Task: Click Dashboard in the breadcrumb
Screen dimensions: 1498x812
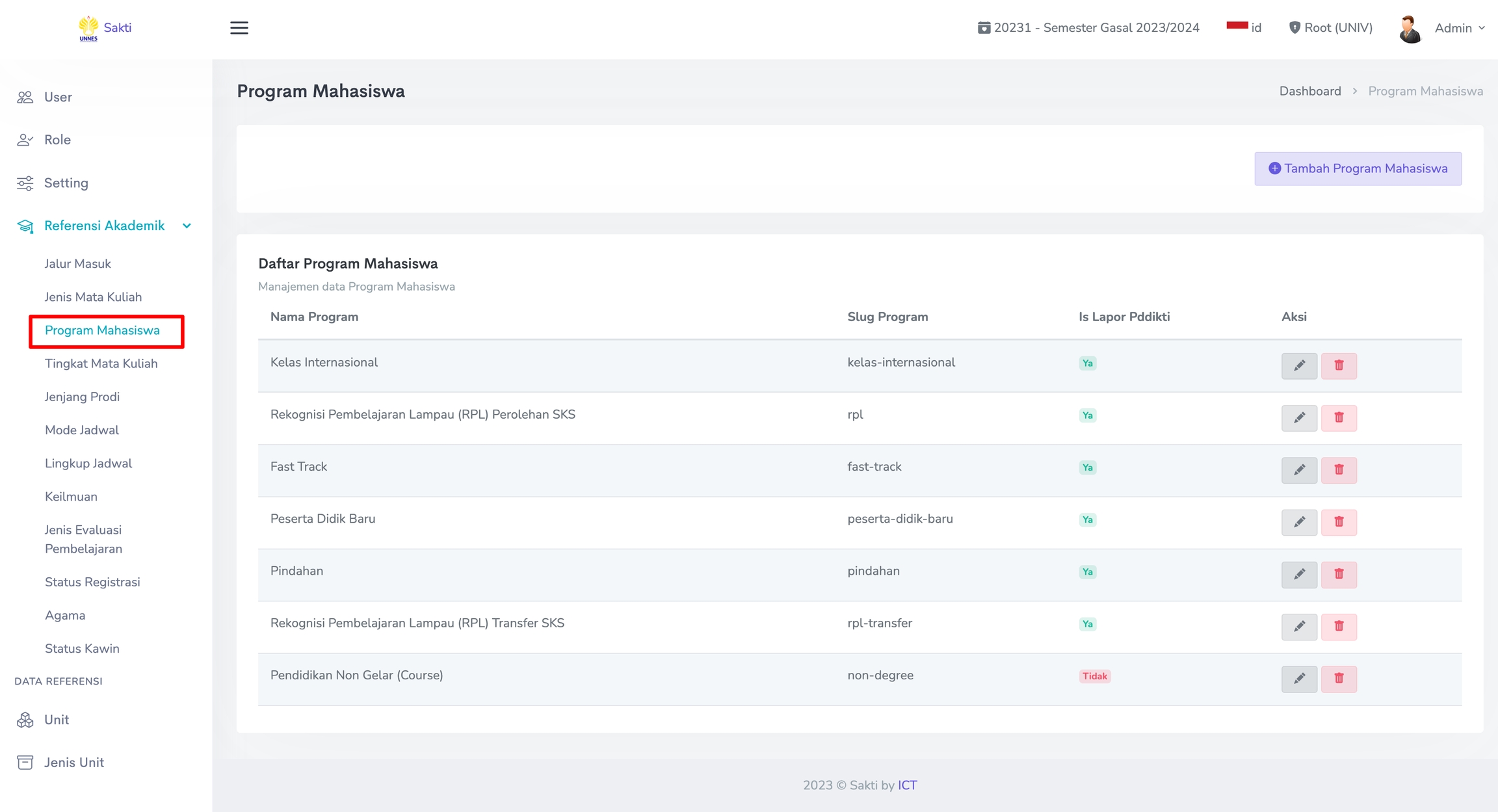Action: 1309,91
